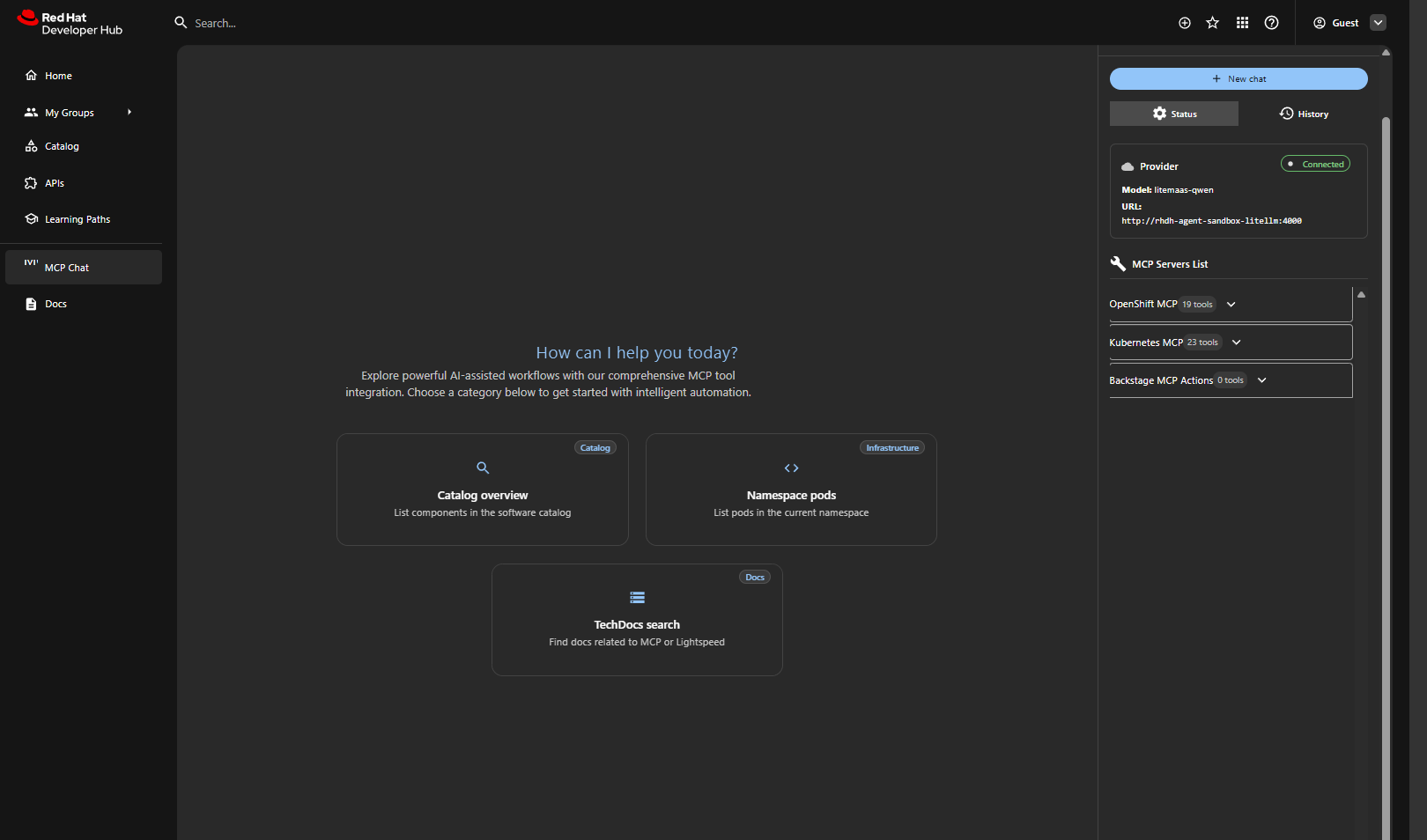Click MCP Chat icon in sidebar

click(32, 262)
